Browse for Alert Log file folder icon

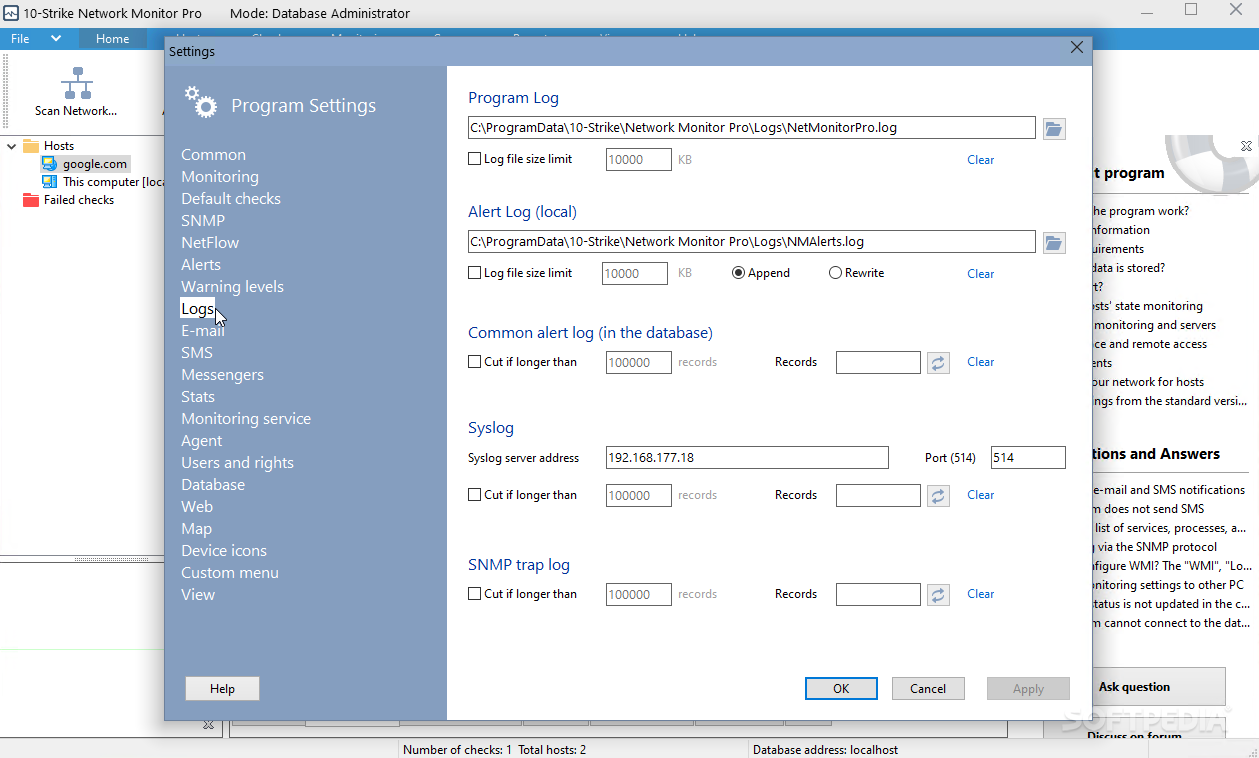pos(1054,242)
